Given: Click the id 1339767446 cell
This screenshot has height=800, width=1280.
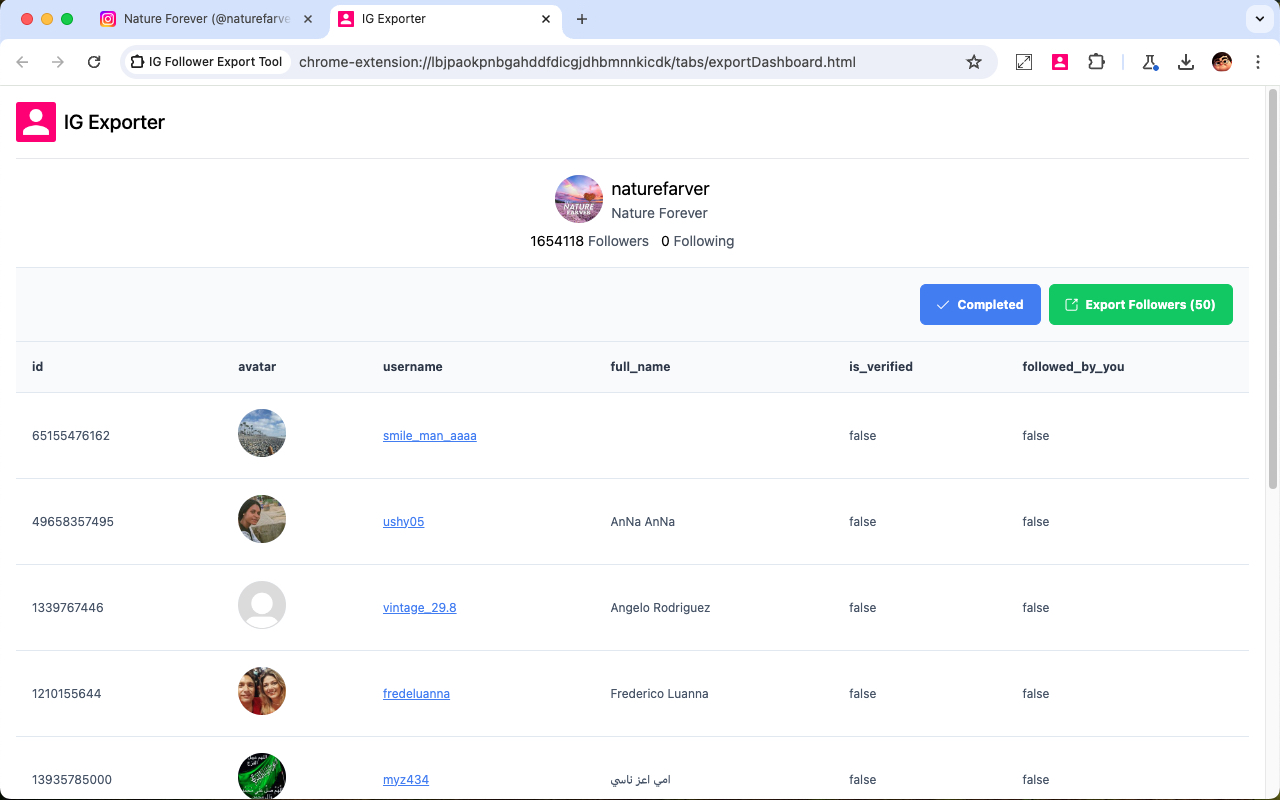Looking at the screenshot, I should point(68,608).
